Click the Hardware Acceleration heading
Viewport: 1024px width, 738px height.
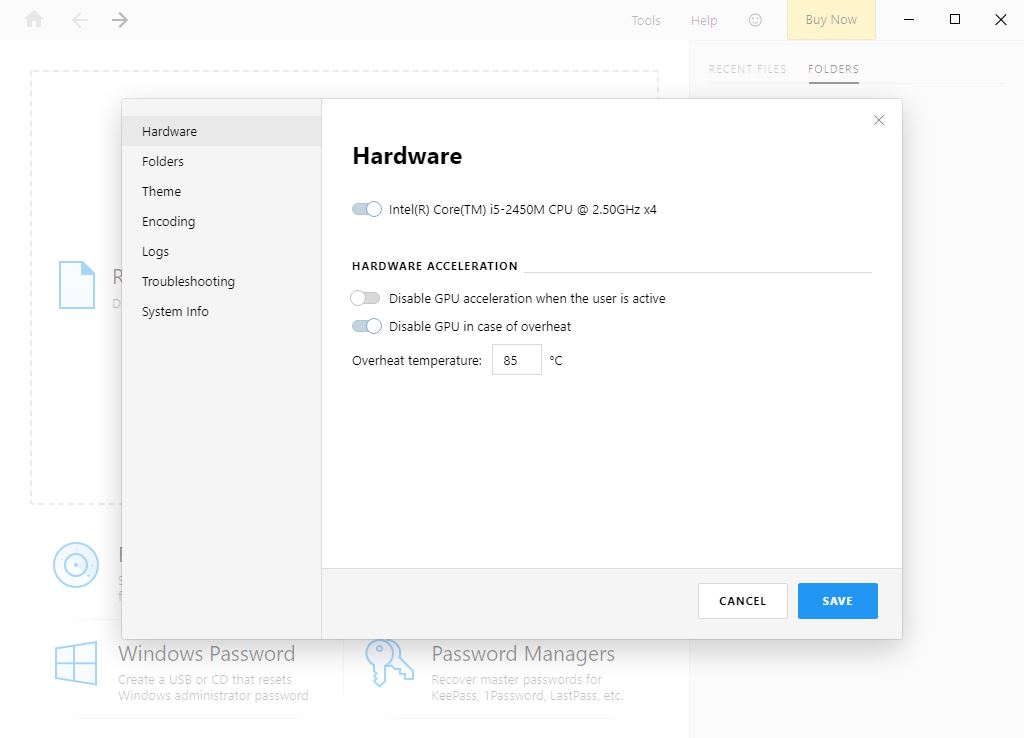click(435, 266)
